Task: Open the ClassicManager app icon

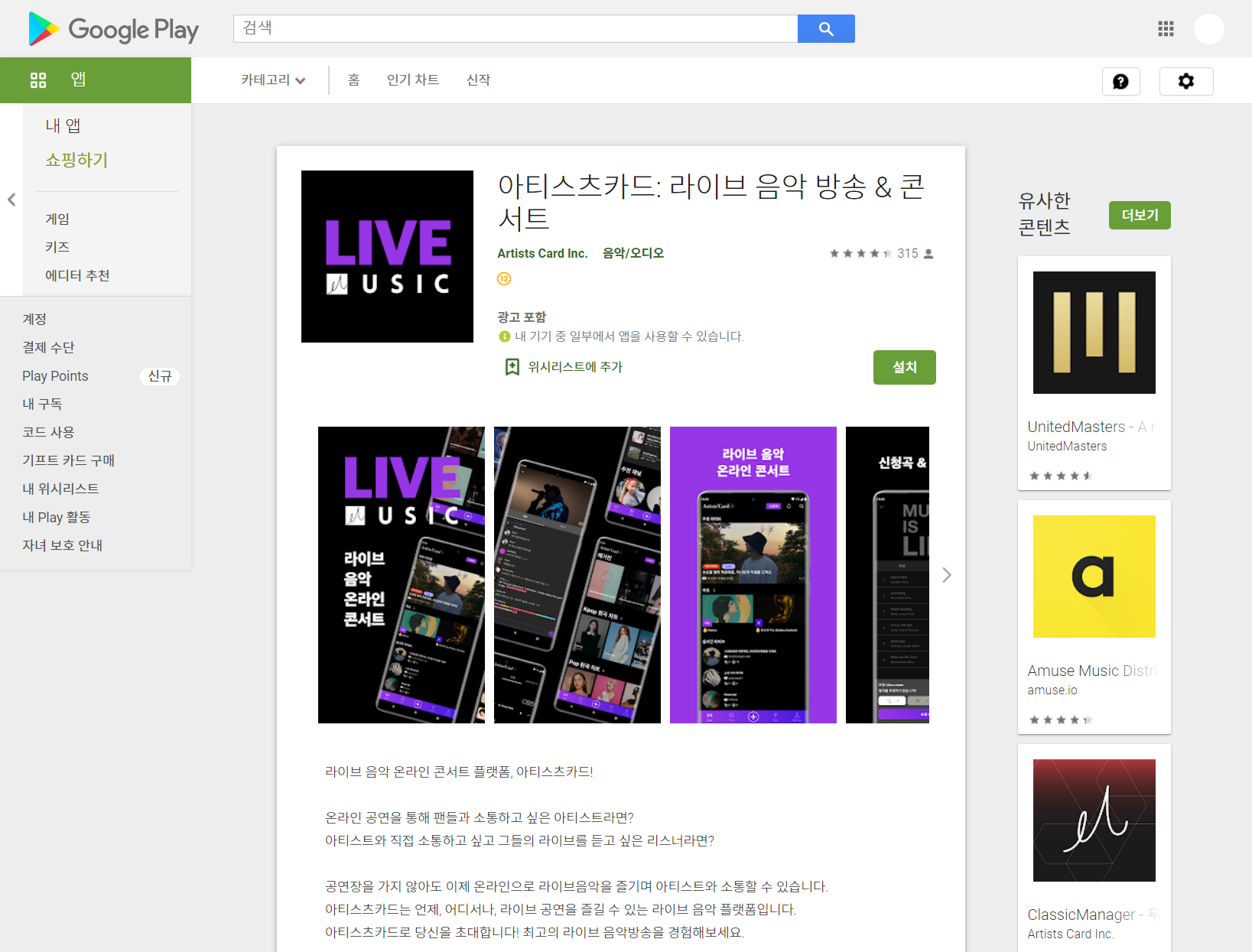Action: [1094, 820]
